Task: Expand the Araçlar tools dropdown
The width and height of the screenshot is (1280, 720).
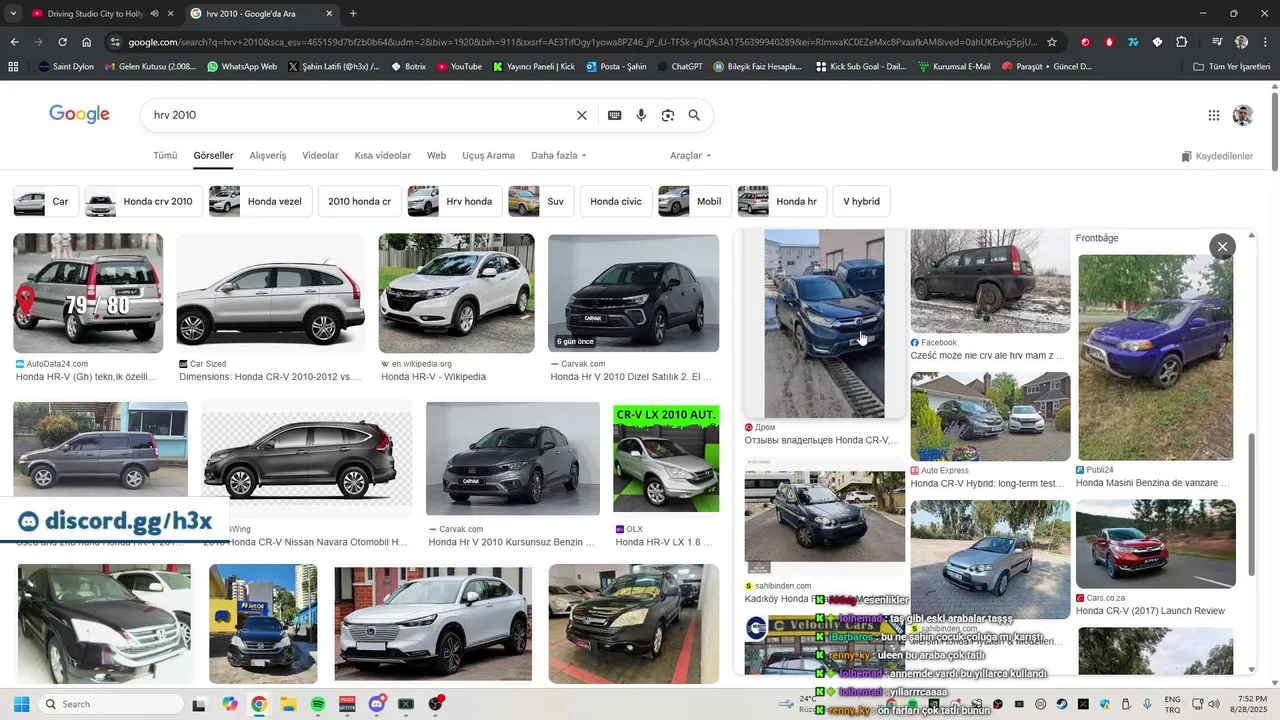Action: pos(690,156)
